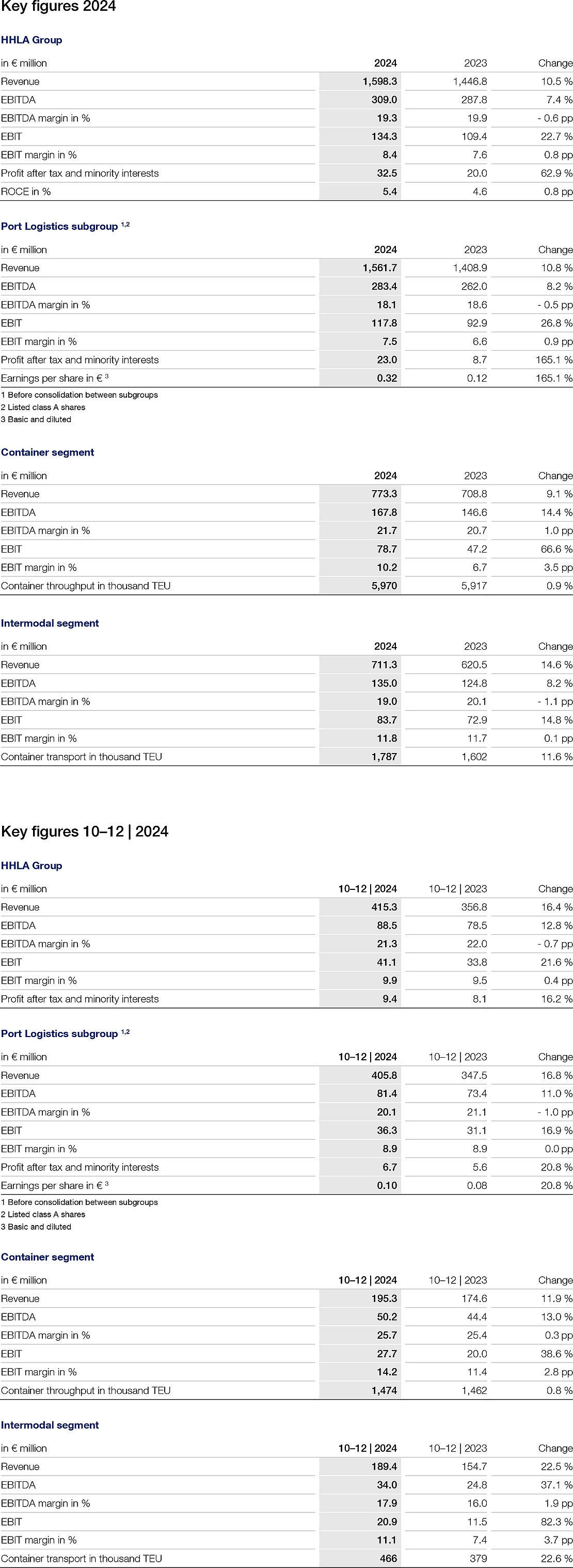Click the revenue value 1,561.7
Image resolution: width=573 pixels, height=1568 pixels.
coord(379,268)
